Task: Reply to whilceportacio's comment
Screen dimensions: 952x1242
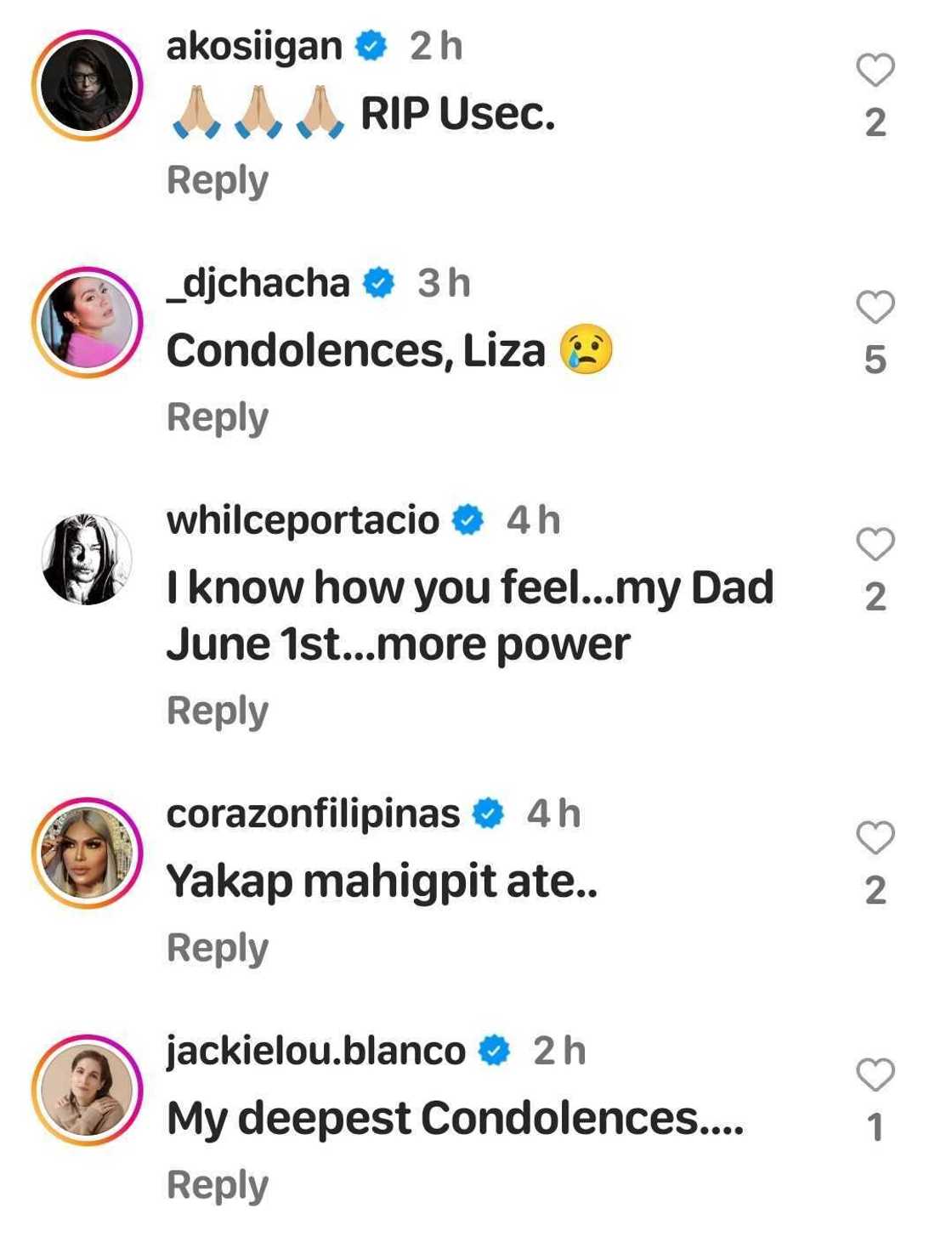Action: 218,712
